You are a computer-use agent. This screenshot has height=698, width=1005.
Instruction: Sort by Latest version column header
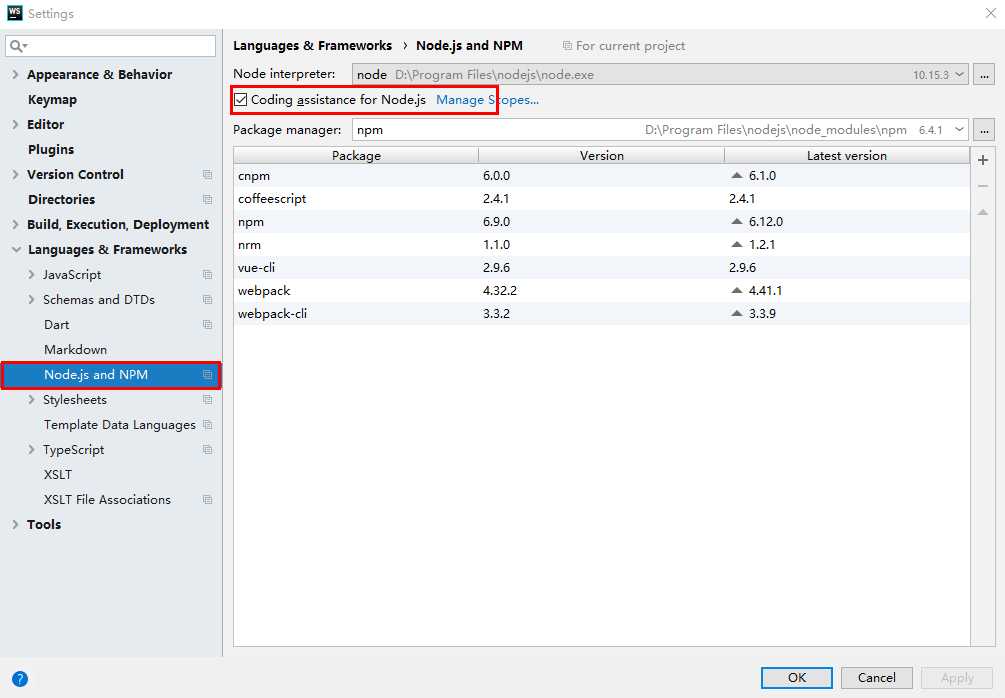[847, 156]
